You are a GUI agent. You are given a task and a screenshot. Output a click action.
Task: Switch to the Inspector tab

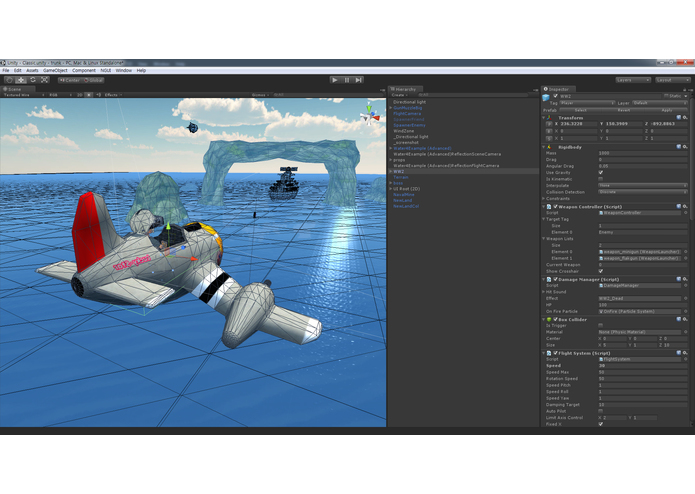pos(558,89)
